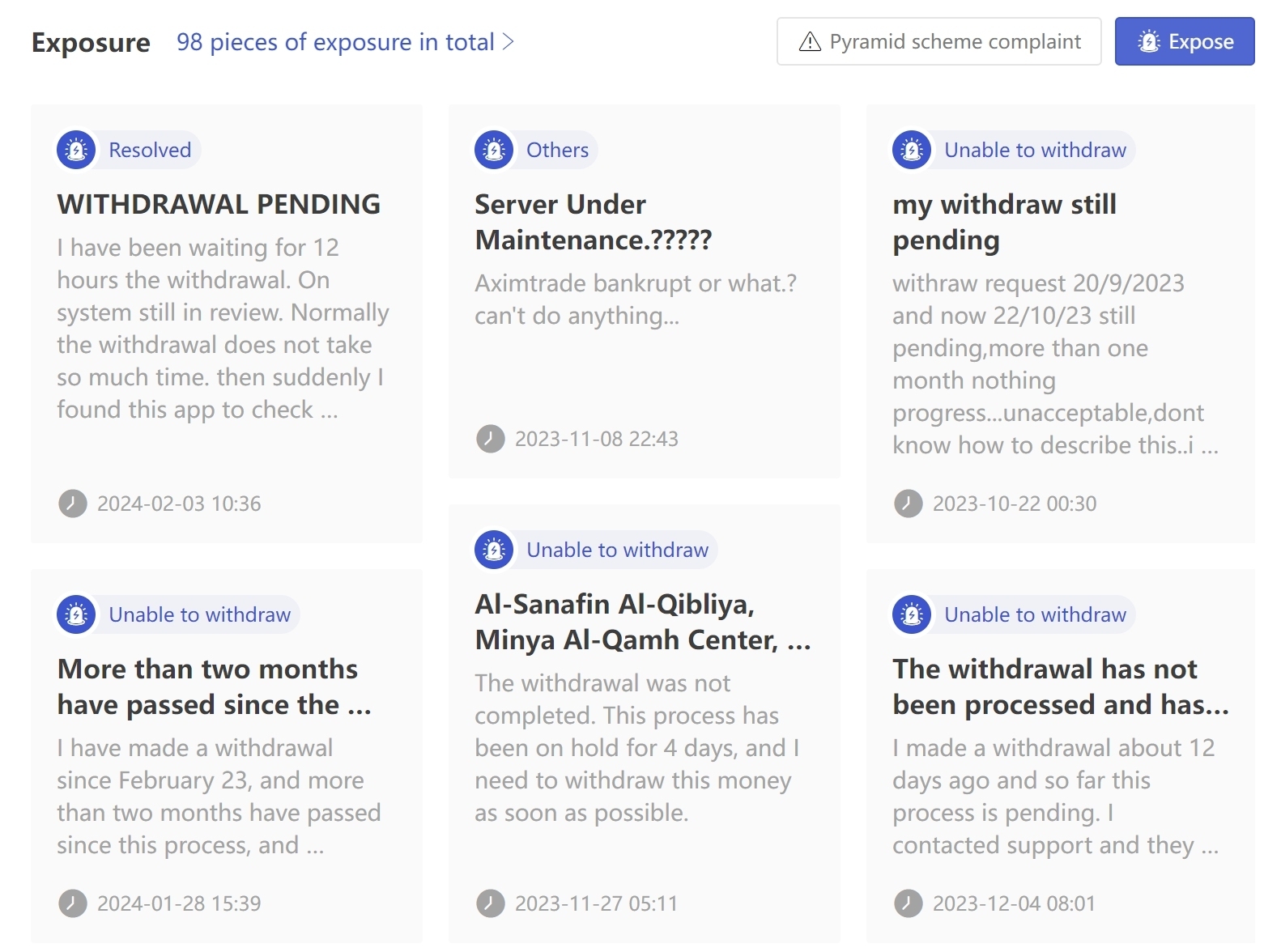Open 'The withdrawal has not been processed' post
The height and width of the screenshot is (952, 1281).
click(x=1061, y=686)
